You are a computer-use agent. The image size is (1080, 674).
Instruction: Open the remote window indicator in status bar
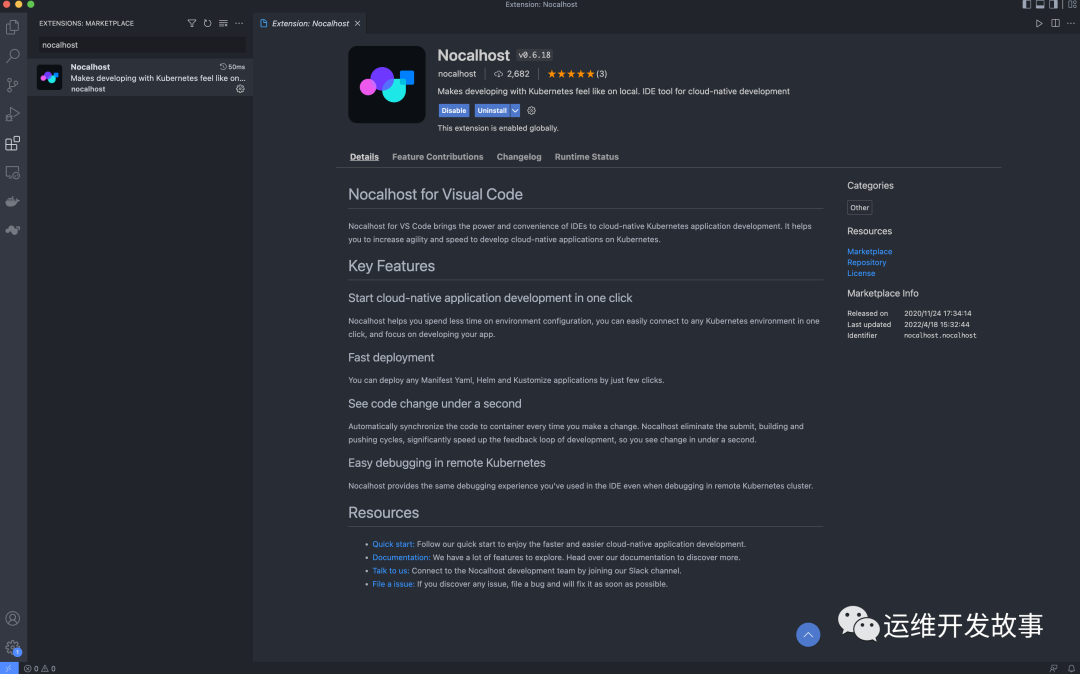(8, 668)
